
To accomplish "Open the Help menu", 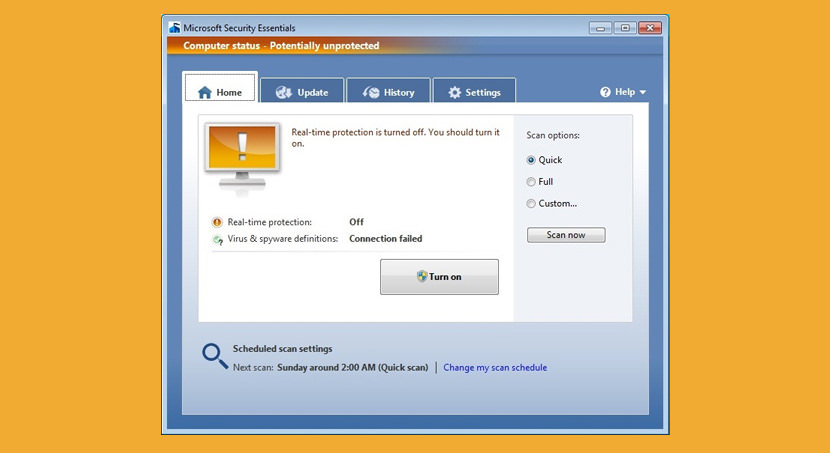I will tap(623, 92).
